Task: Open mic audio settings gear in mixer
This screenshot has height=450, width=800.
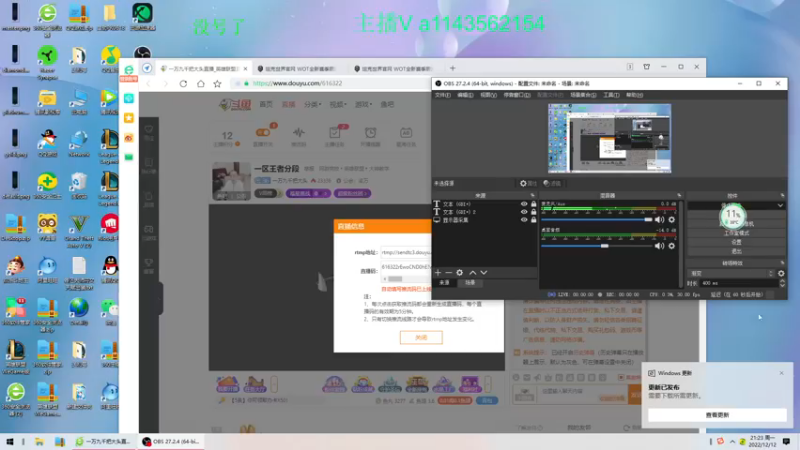Action: (671, 219)
